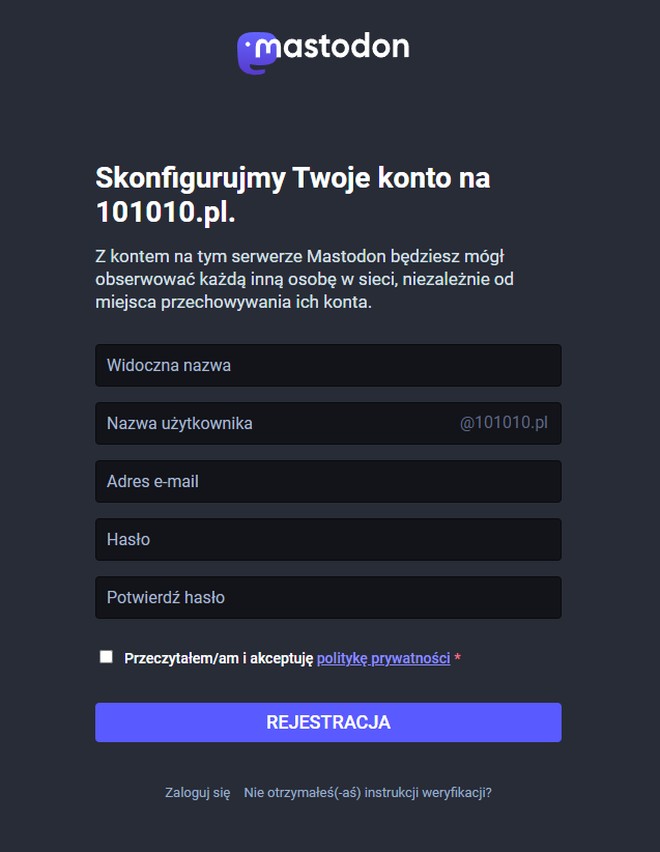The image size is (660, 852).
Task: Click the red asterisk beside the checkbox
Action: point(458,658)
